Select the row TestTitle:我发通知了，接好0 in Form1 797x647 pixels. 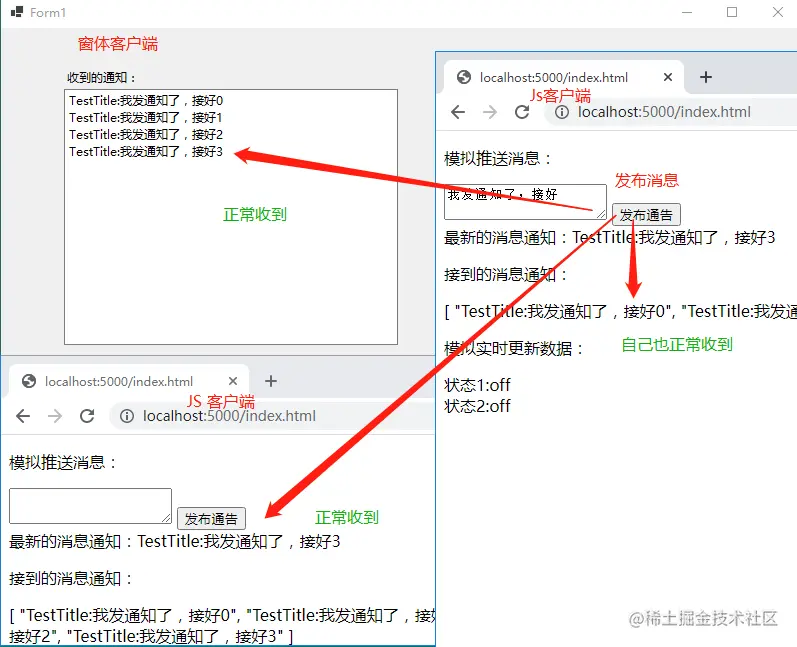point(146,101)
